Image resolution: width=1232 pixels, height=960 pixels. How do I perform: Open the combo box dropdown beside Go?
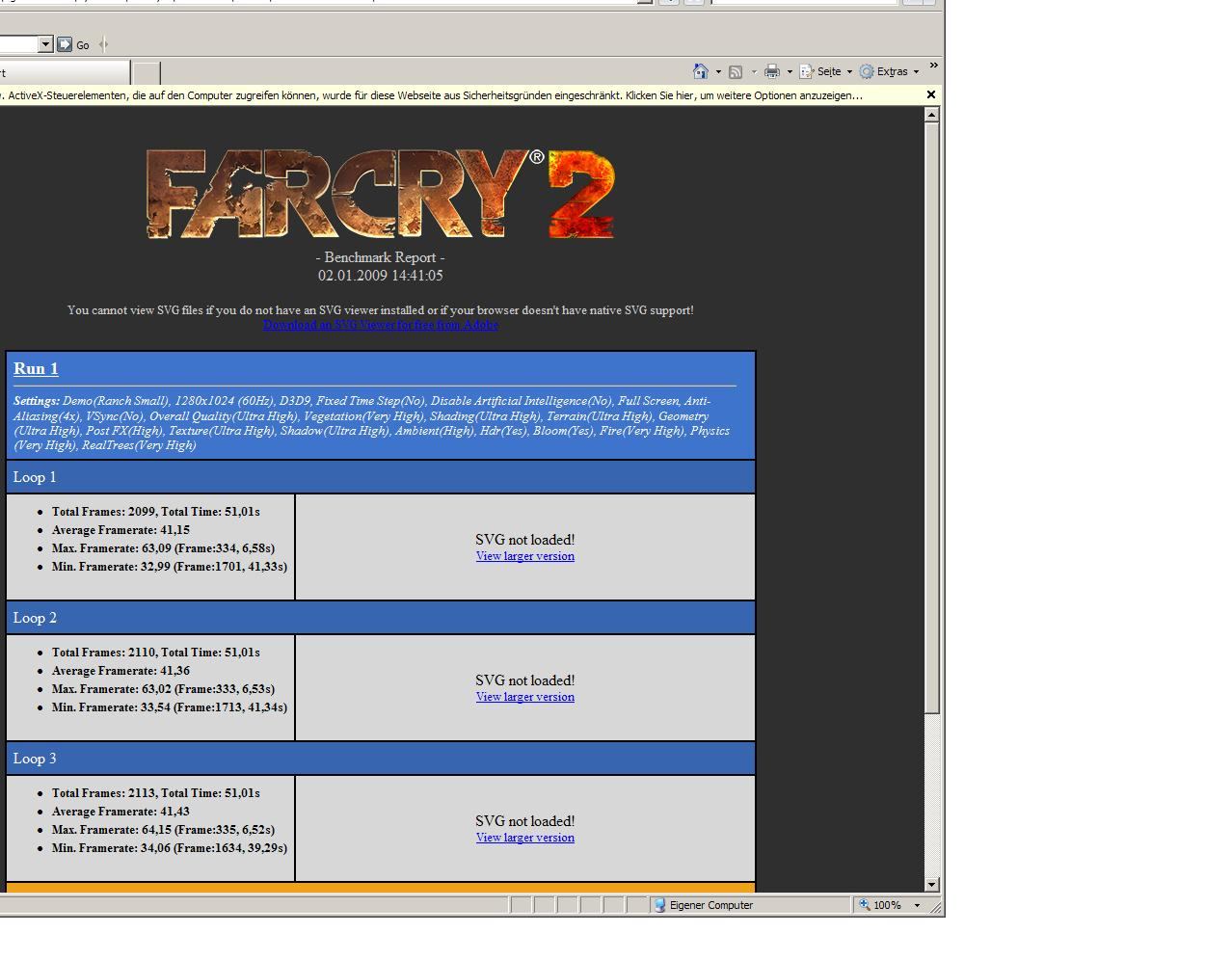click(45, 44)
